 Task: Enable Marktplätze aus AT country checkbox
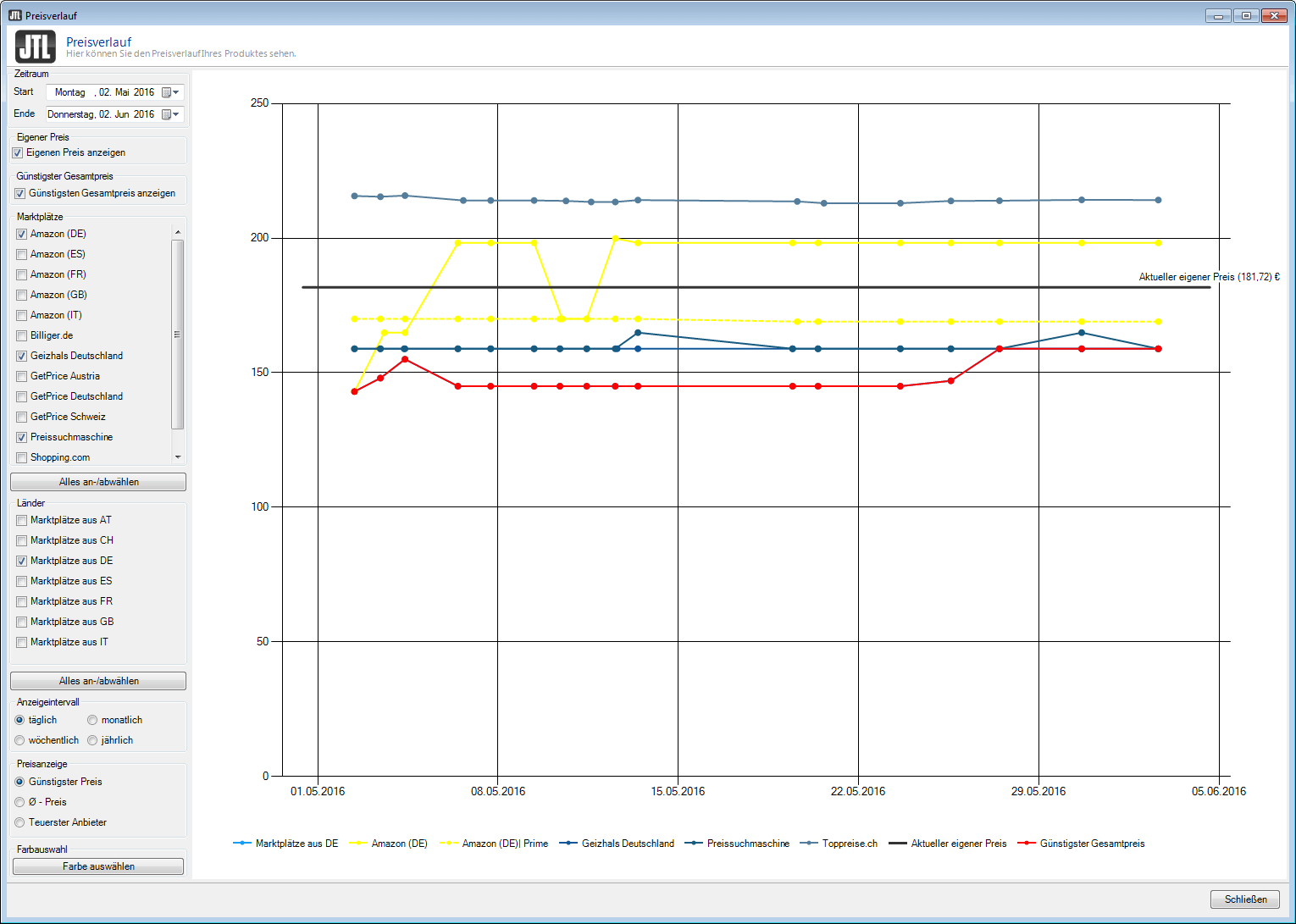point(22,521)
